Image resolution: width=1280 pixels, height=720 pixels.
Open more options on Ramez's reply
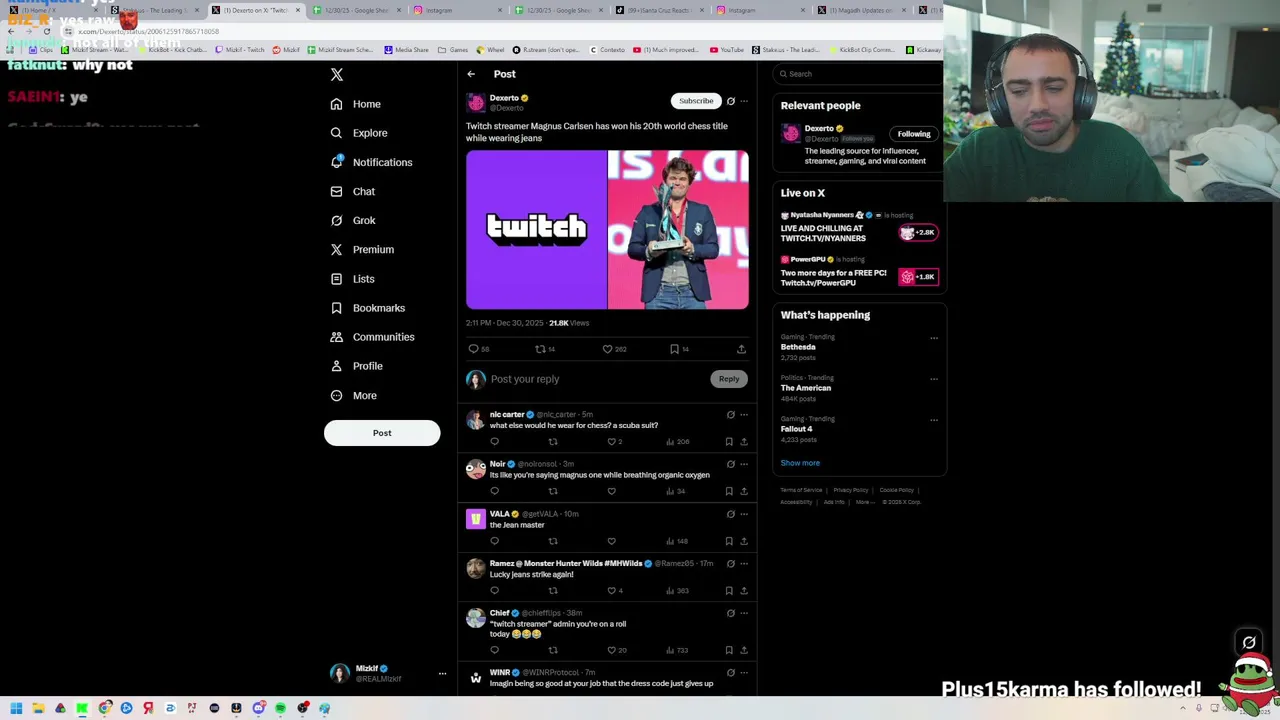pyautogui.click(x=744, y=563)
